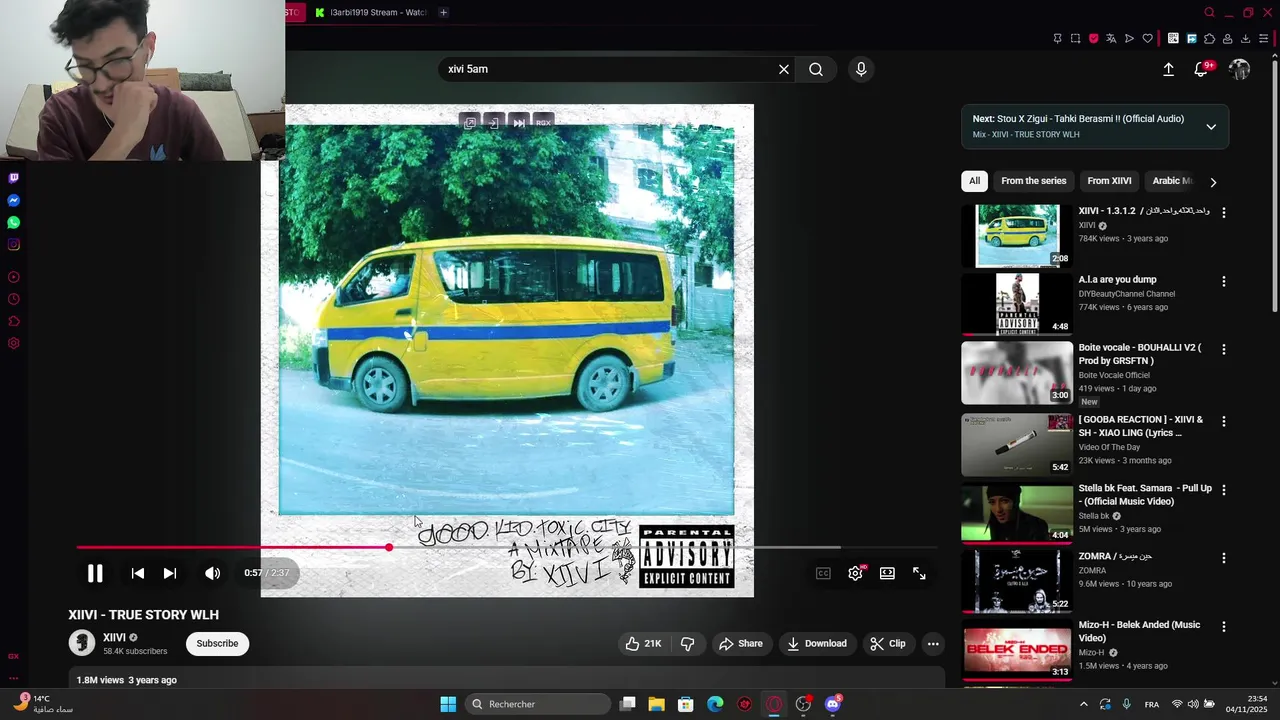Image resolution: width=1280 pixels, height=720 pixels.
Task: Dislike the video
Action: point(687,644)
